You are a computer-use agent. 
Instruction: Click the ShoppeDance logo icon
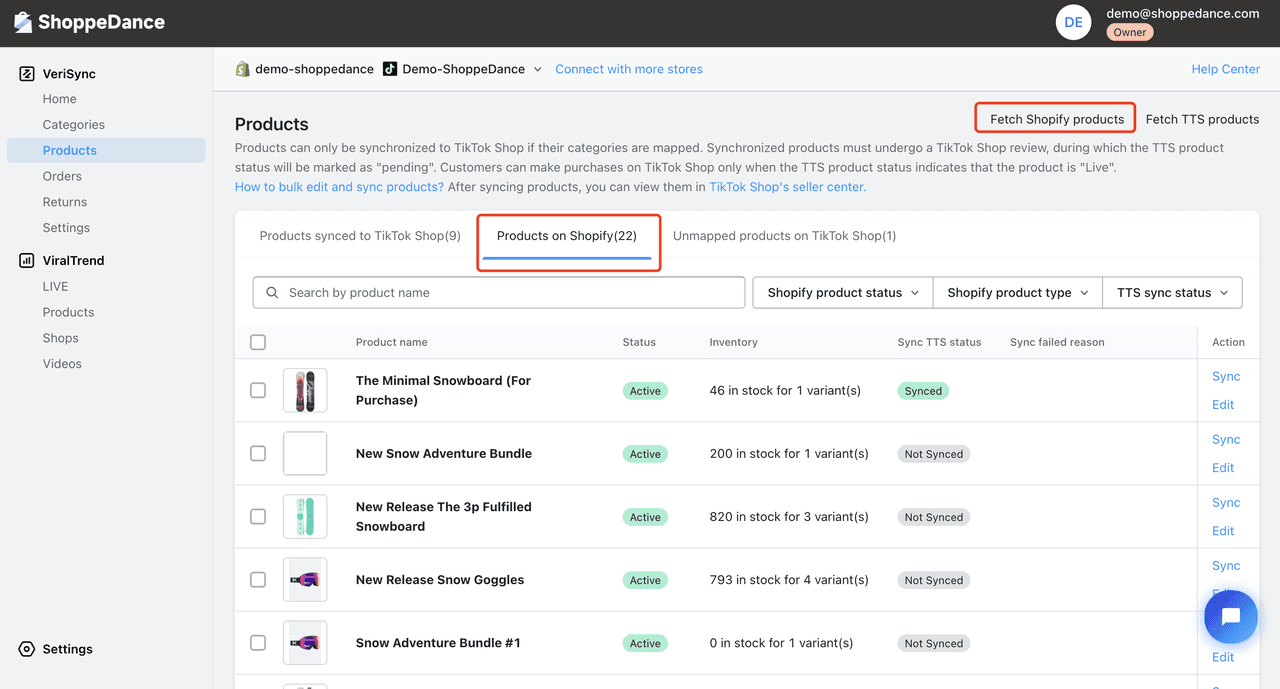tap(23, 22)
